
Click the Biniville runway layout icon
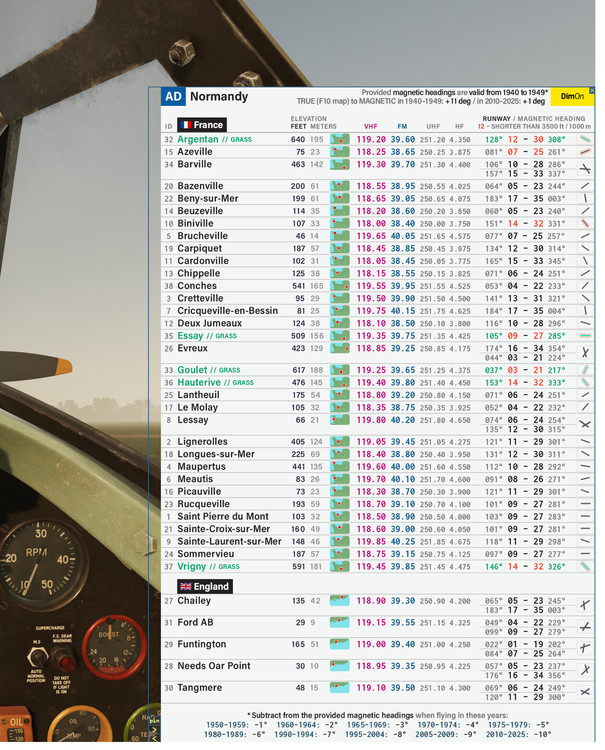click(585, 224)
